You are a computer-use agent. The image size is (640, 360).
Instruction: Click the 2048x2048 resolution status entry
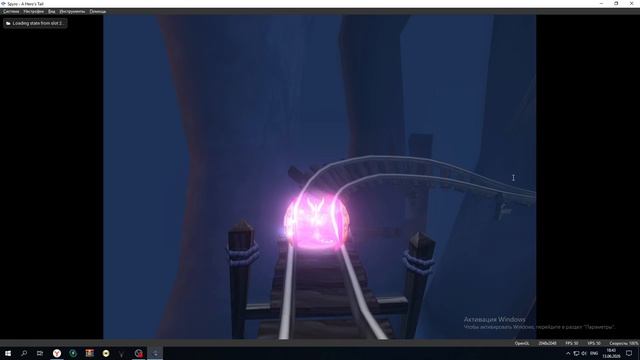(x=547, y=343)
